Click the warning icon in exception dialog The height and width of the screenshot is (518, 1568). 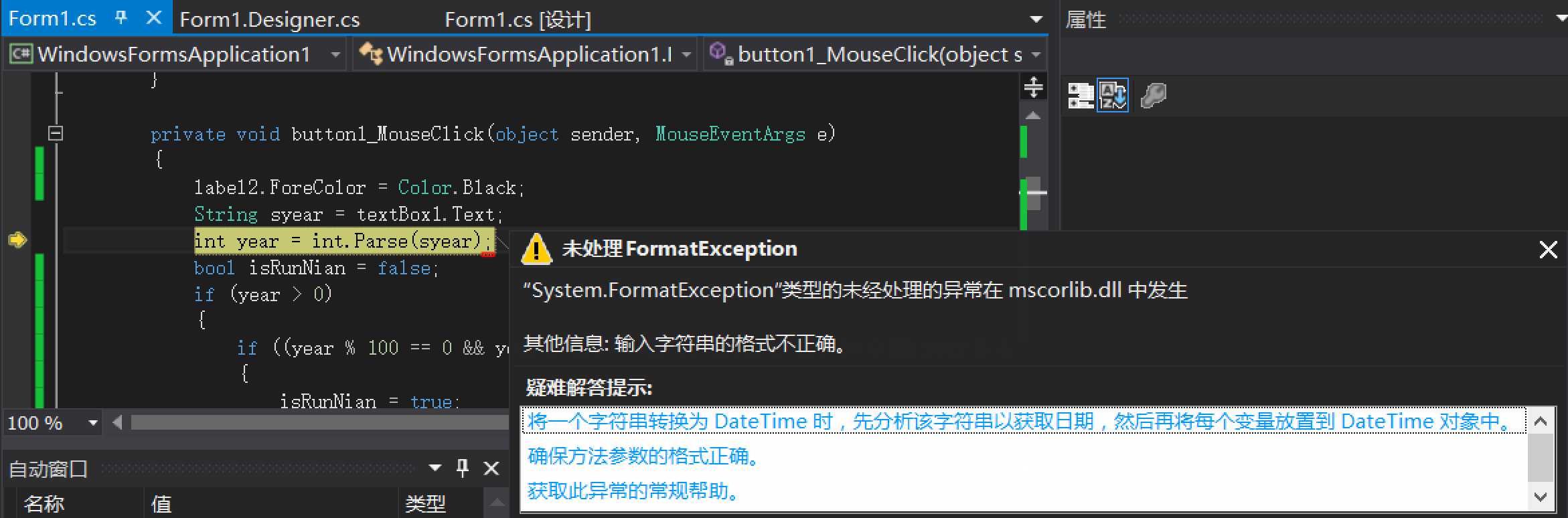(x=536, y=249)
